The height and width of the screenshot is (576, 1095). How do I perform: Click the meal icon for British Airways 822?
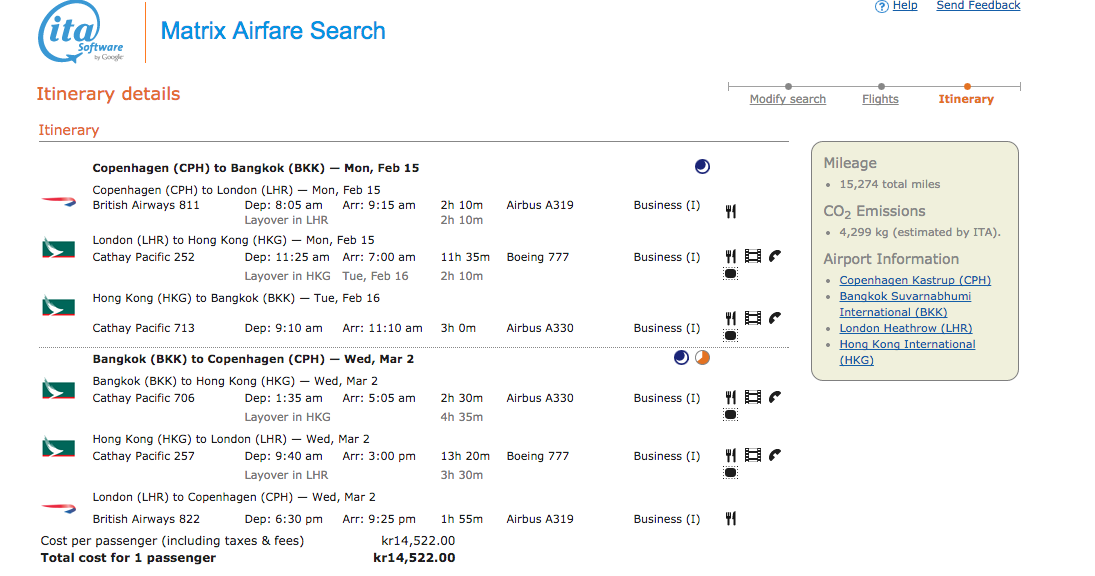coord(730,518)
